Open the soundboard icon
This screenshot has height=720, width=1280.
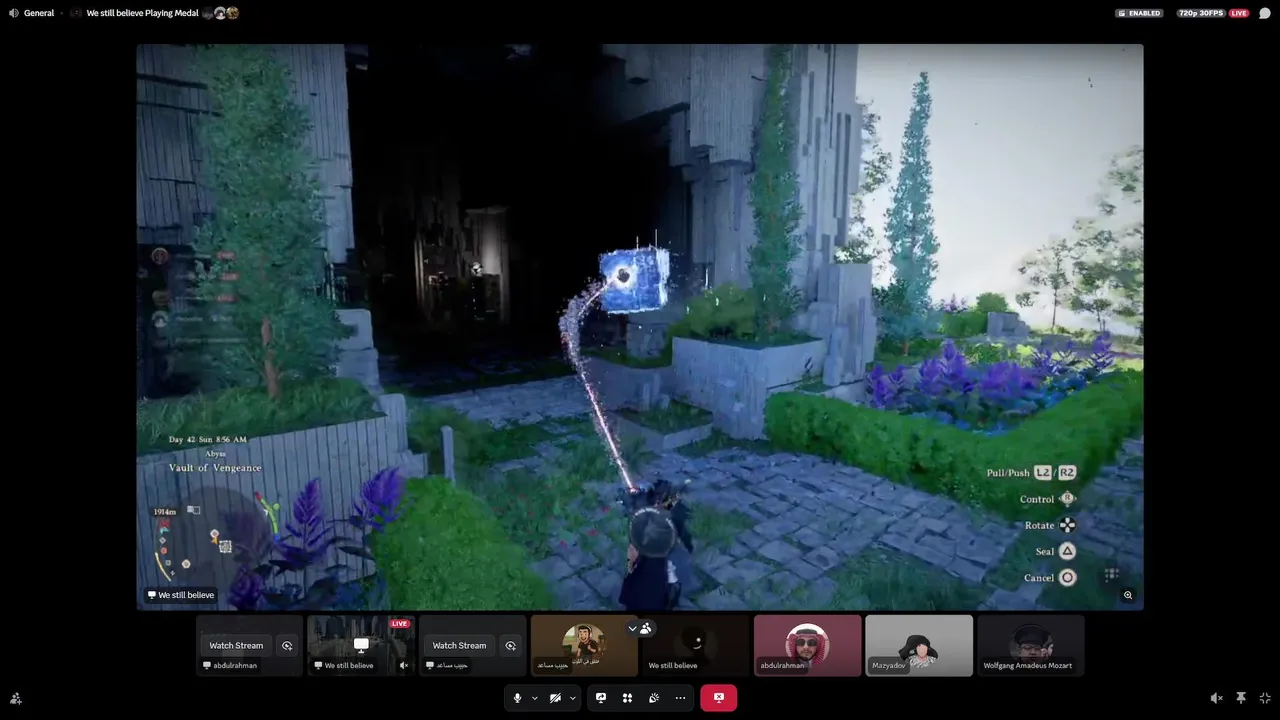(654, 698)
